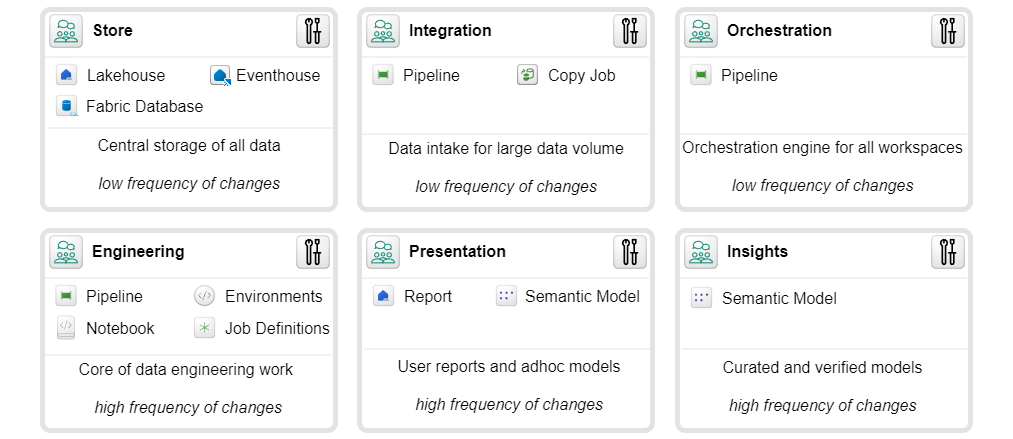Viewport: 1013px width, 439px height.
Task: Click Pipeline icon in Integration card
Action: pos(383,76)
